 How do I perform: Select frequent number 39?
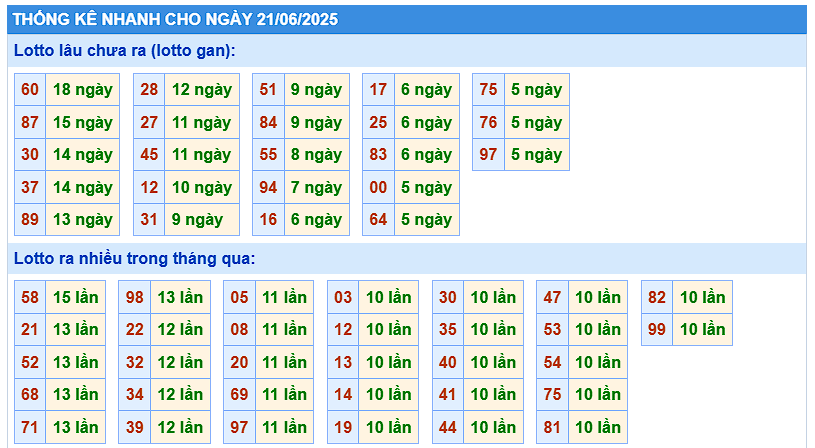point(135,427)
